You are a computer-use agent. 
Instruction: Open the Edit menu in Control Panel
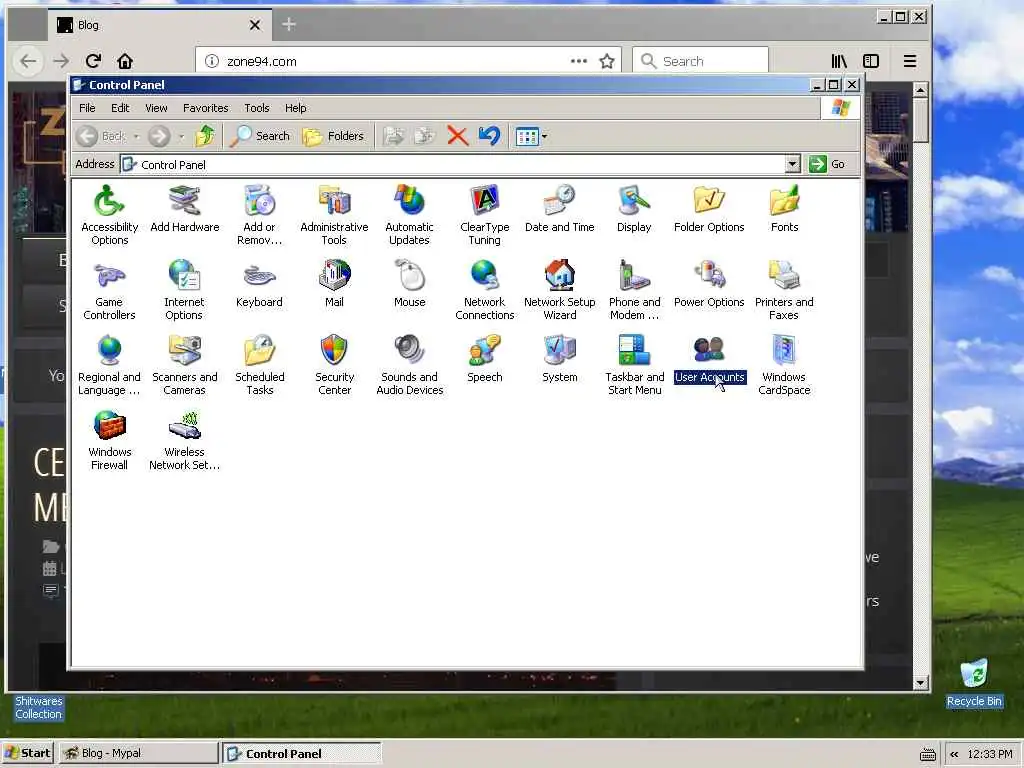120,108
